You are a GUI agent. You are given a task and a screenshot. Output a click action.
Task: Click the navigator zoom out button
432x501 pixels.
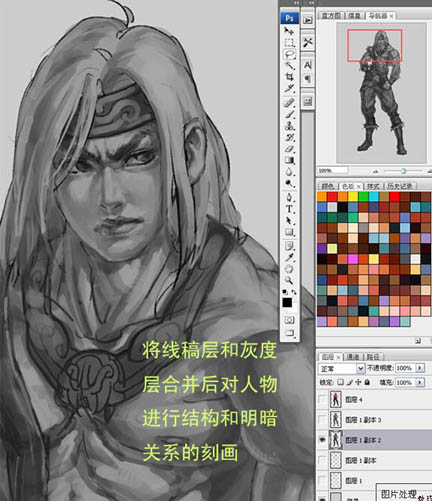point(376,171)
